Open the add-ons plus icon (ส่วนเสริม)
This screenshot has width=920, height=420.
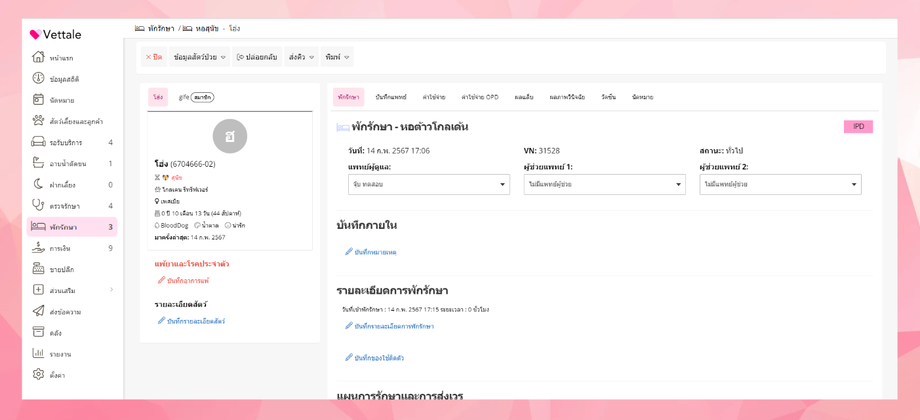[x=38, y=290]
